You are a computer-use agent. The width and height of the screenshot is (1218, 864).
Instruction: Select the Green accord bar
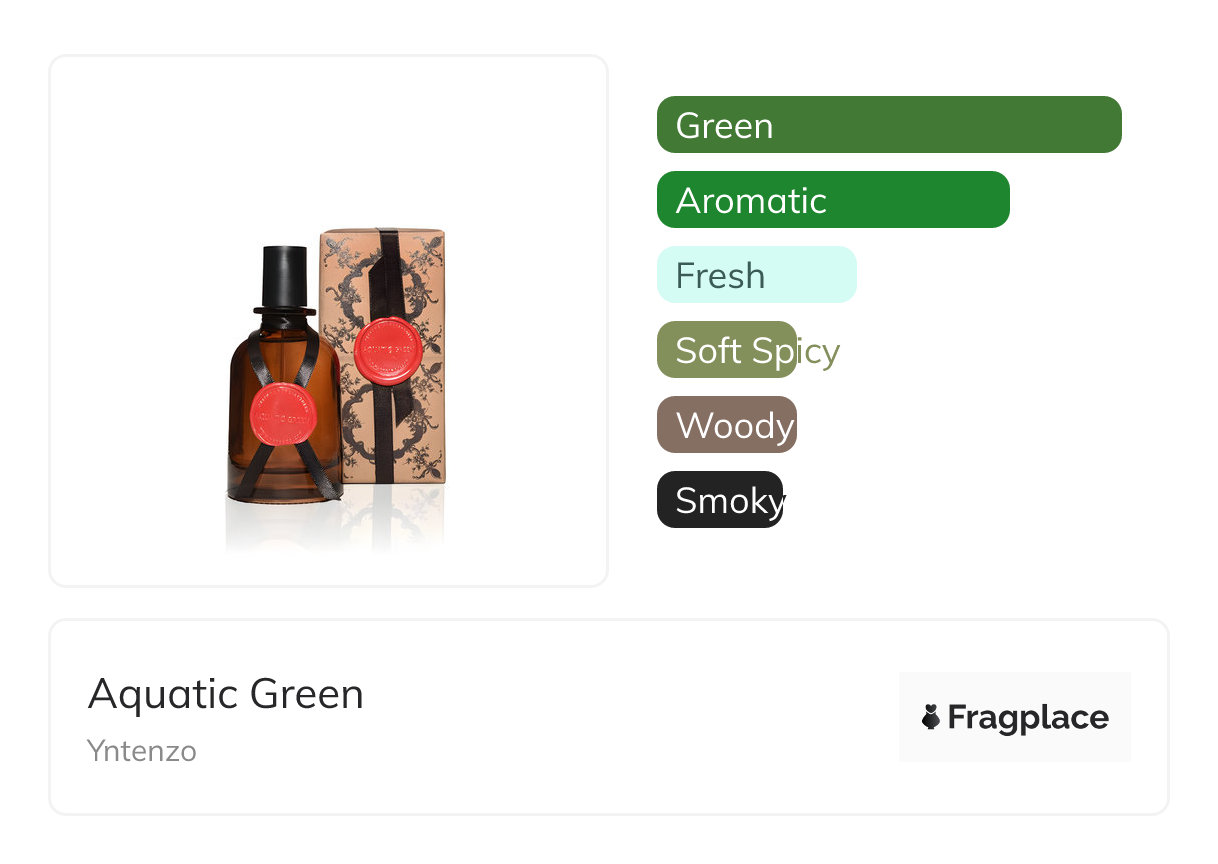(x=889, y=125)
